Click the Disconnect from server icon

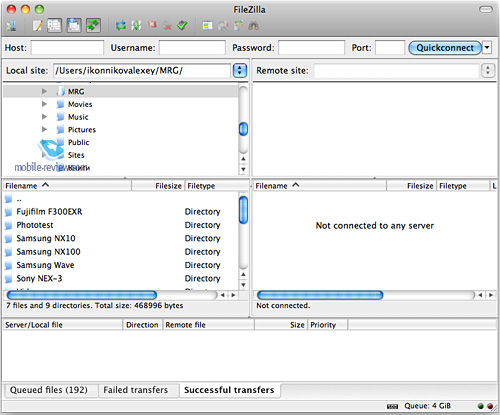pyautogui.click(x=167, y=26)
